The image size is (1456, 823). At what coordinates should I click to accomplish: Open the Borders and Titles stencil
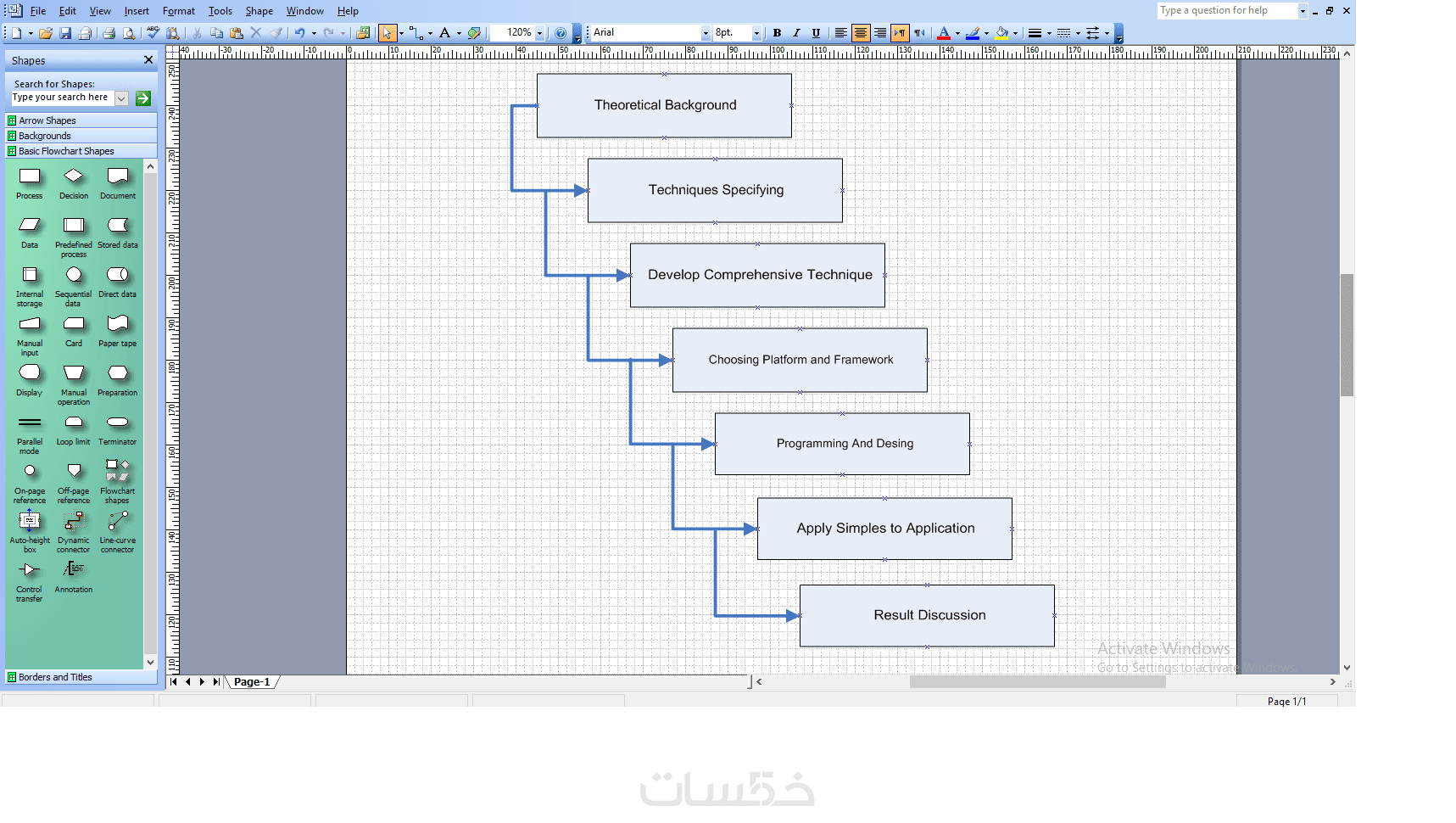pyautogui.click(x=81, y=677)
